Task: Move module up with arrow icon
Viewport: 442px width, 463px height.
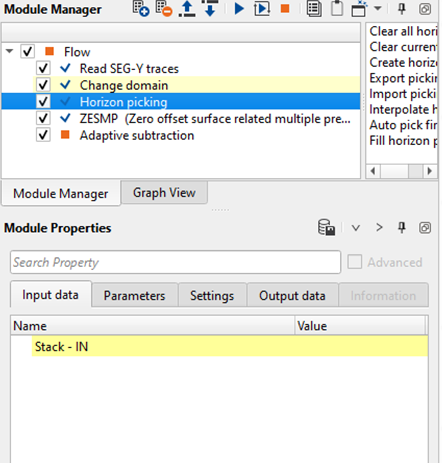Action: pyautogui.click(x=187, y=8)
